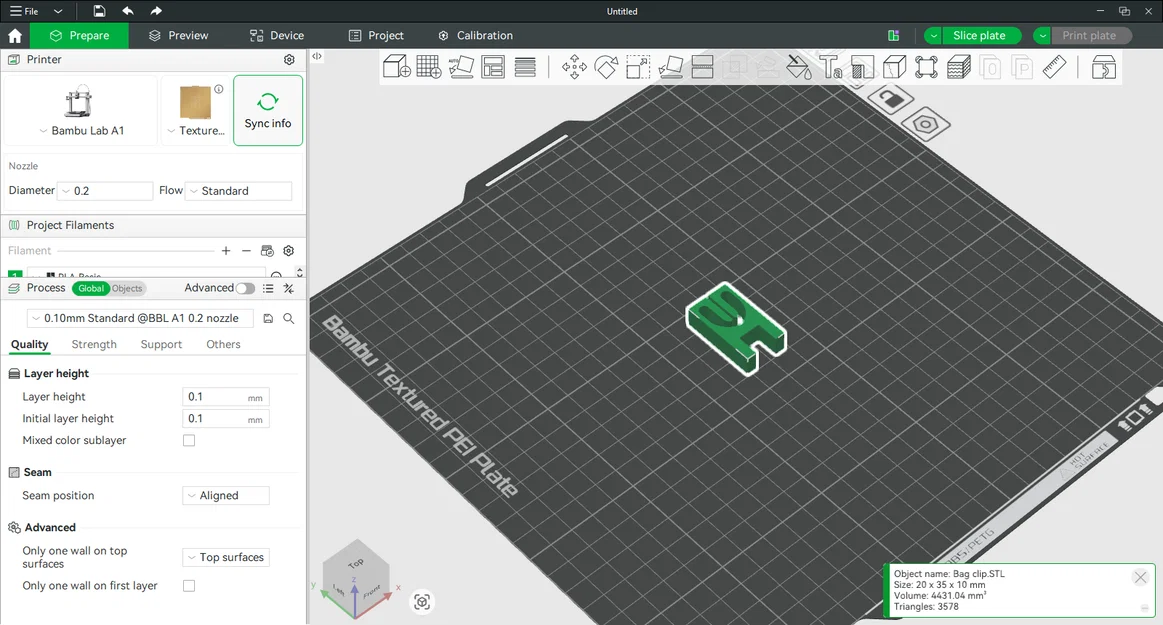Check Mixed color sublayer box
This screenshot has width=1163, height=625.
coord(189,440)
